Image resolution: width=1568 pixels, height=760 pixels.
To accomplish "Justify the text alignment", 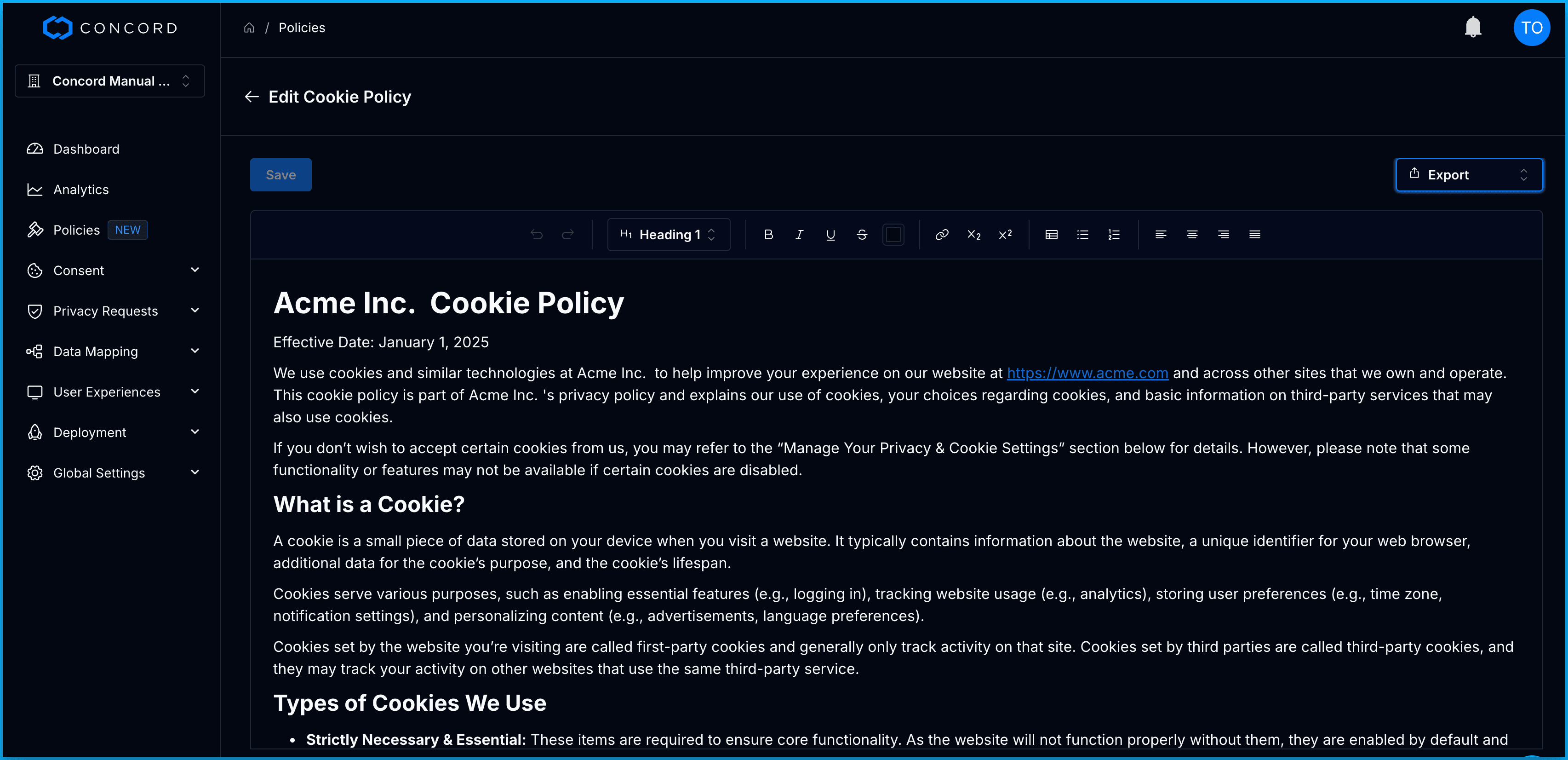I will point(1254,235).
